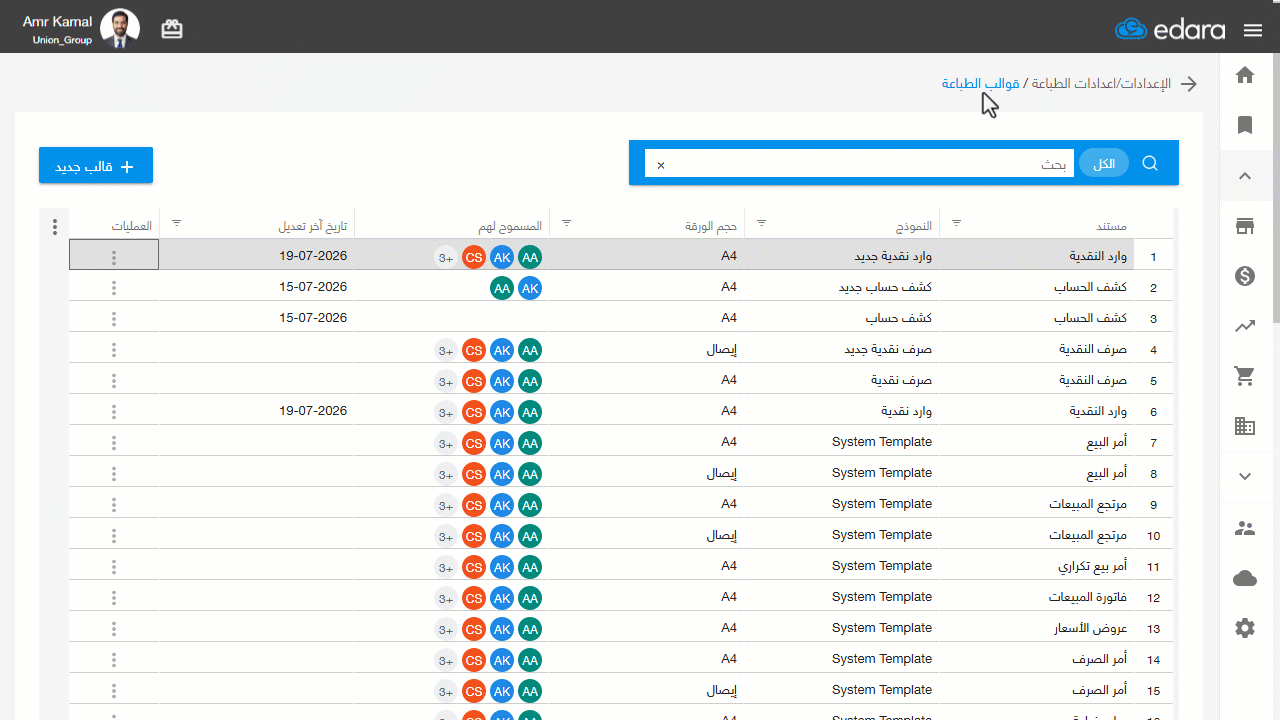Click the gift icon in top bar
Screen dimensions: 1280x720
(172, 29)
